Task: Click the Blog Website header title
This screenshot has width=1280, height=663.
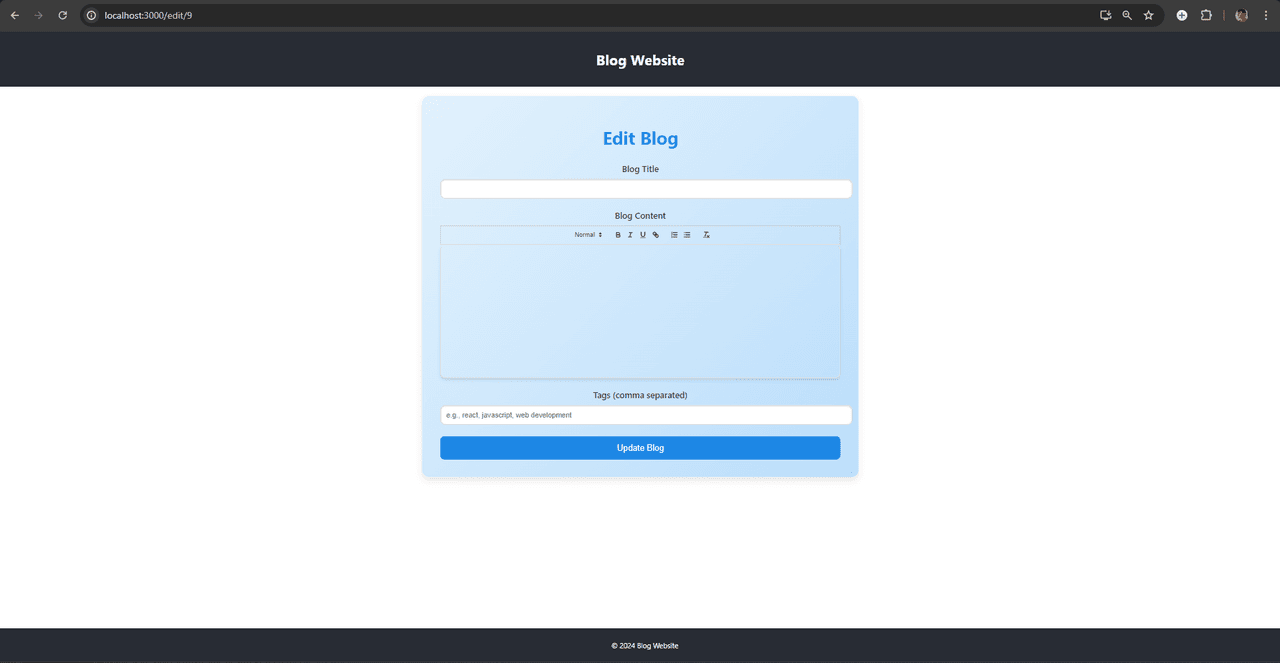Action: coord(640,60)
